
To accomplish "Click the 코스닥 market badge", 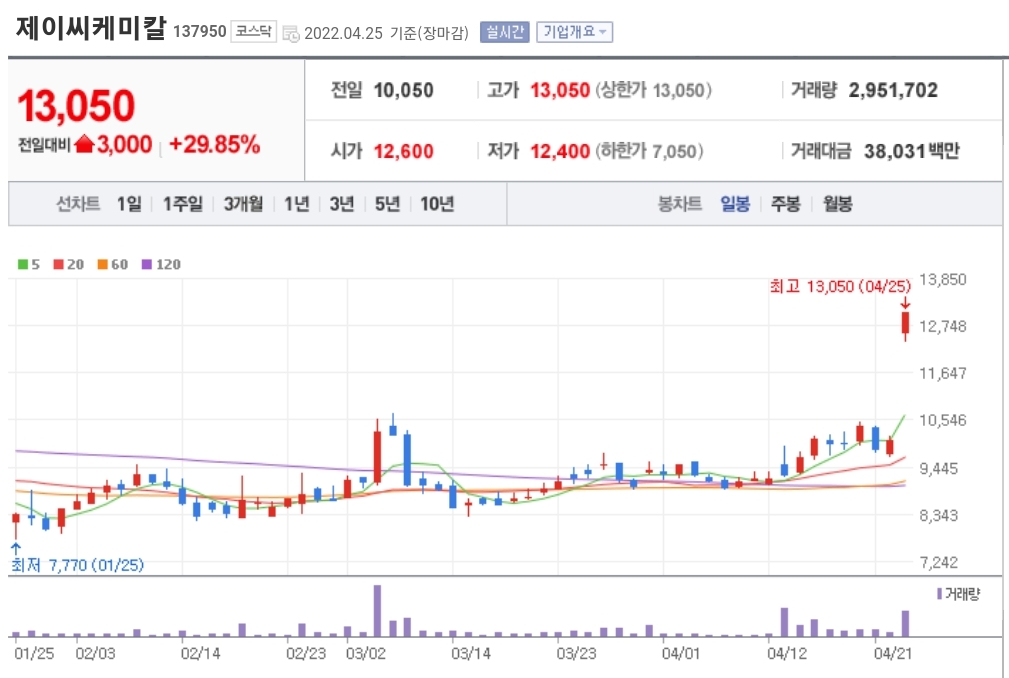I will [x=254, y=32].
